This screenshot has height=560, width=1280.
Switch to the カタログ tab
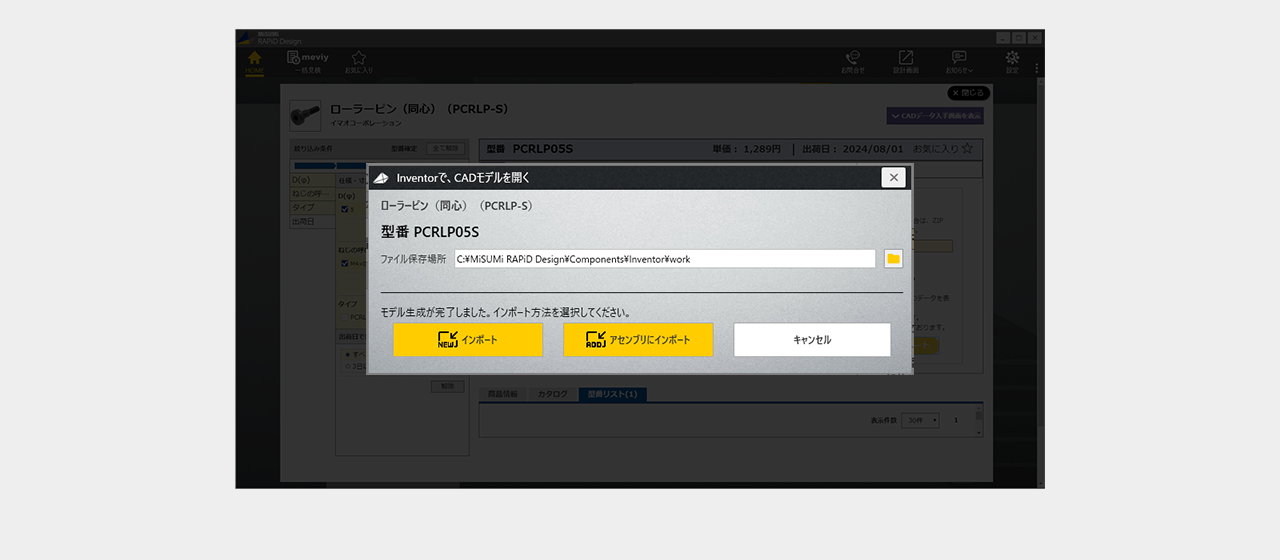(x=552, y=395)
